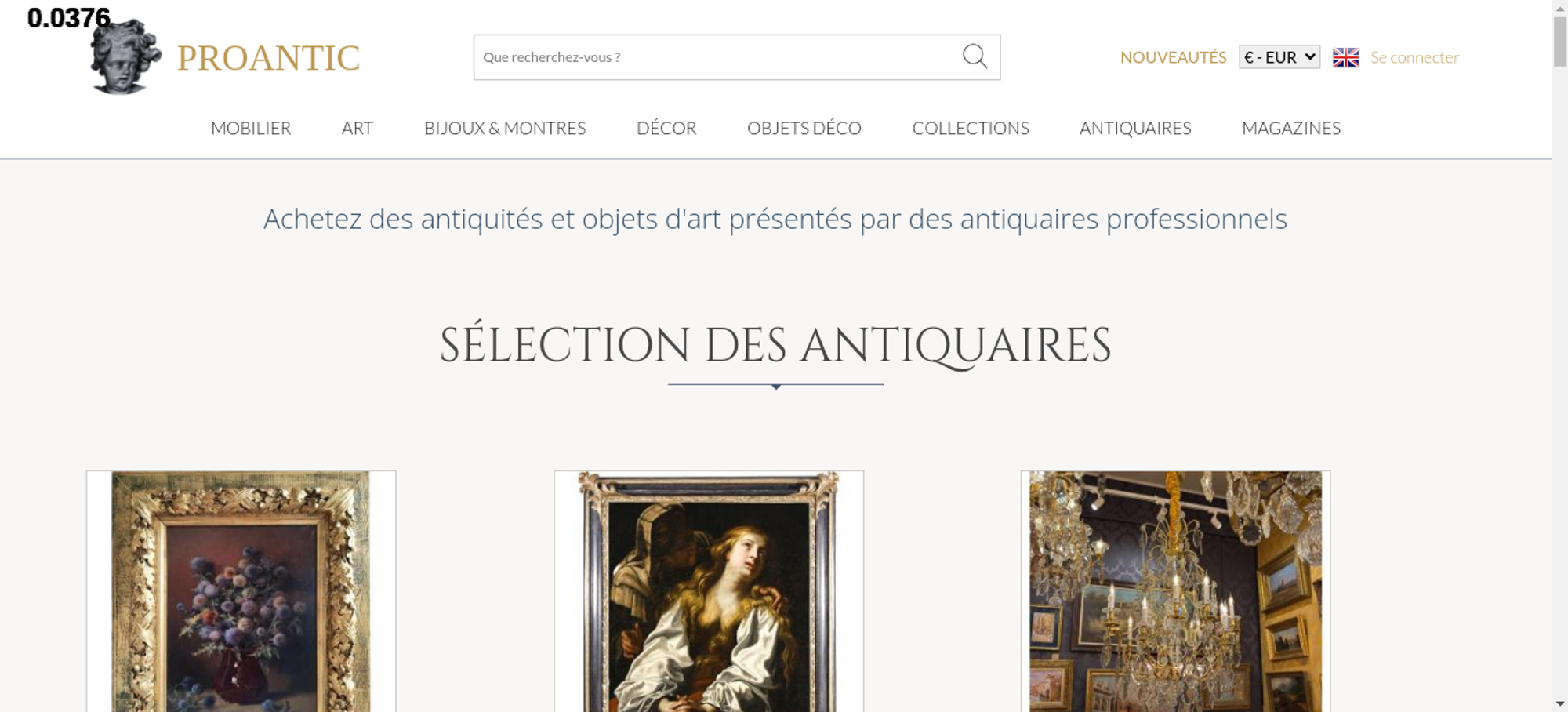Click the NOUVEAUTÉS link
Viewport: 1568px width, 712px height.
(x=1173, y=57)
